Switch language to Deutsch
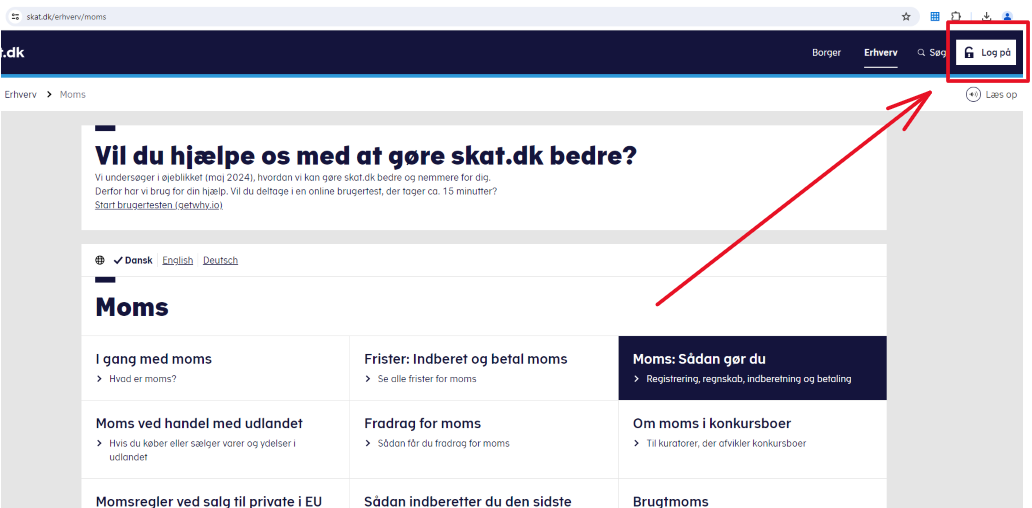This screenshot has width=1032, height=508. click(220, 260)
